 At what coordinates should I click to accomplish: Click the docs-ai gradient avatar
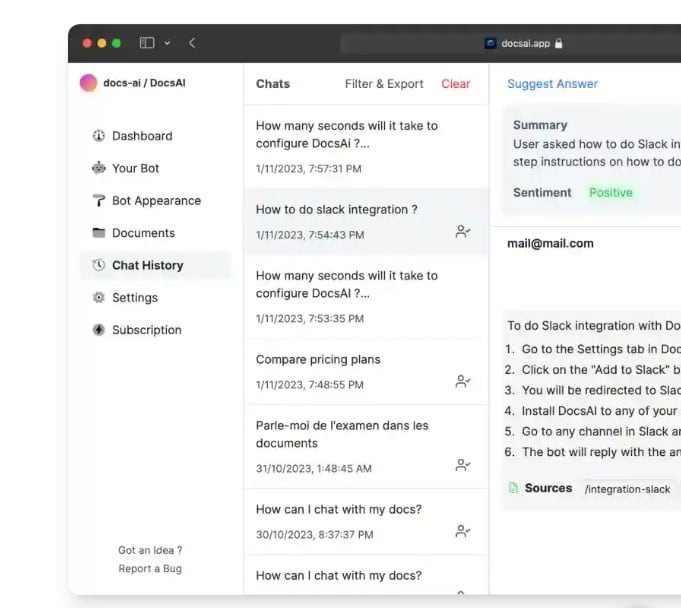tap(88, 83)
